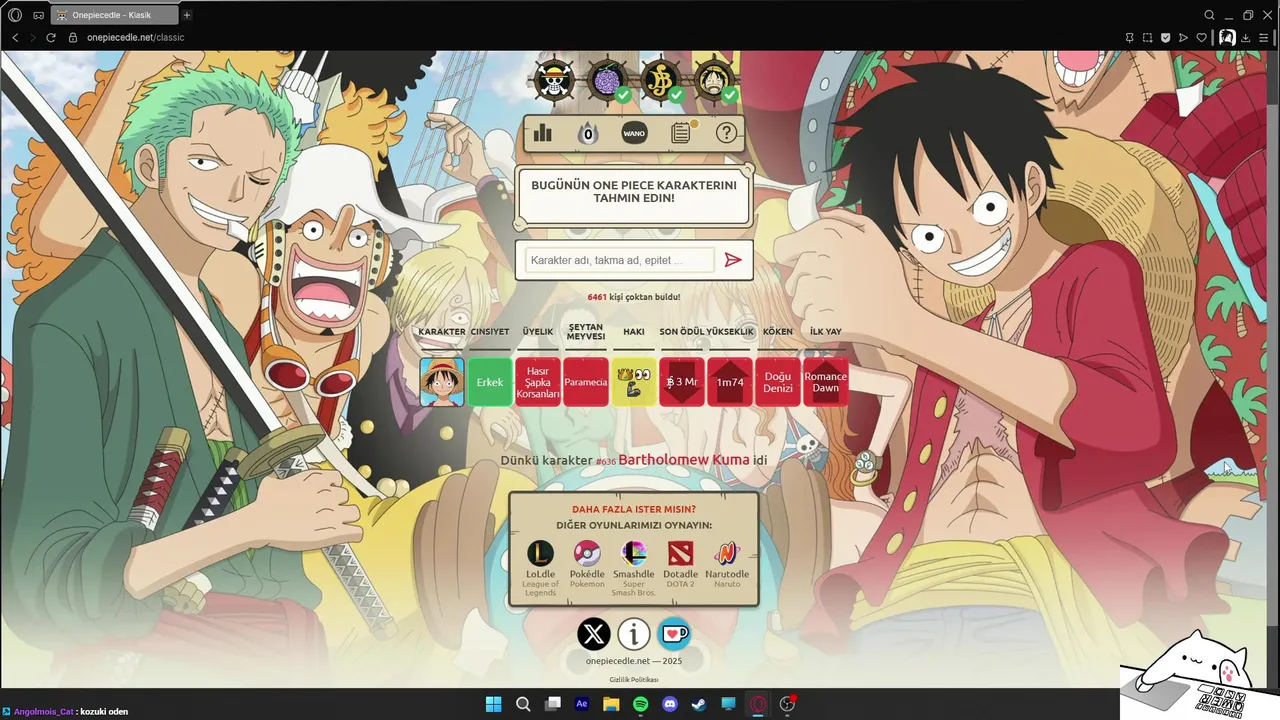1280x720 pixels.
Task: Open Spotify from the taskbar
Action: point(641,704)
